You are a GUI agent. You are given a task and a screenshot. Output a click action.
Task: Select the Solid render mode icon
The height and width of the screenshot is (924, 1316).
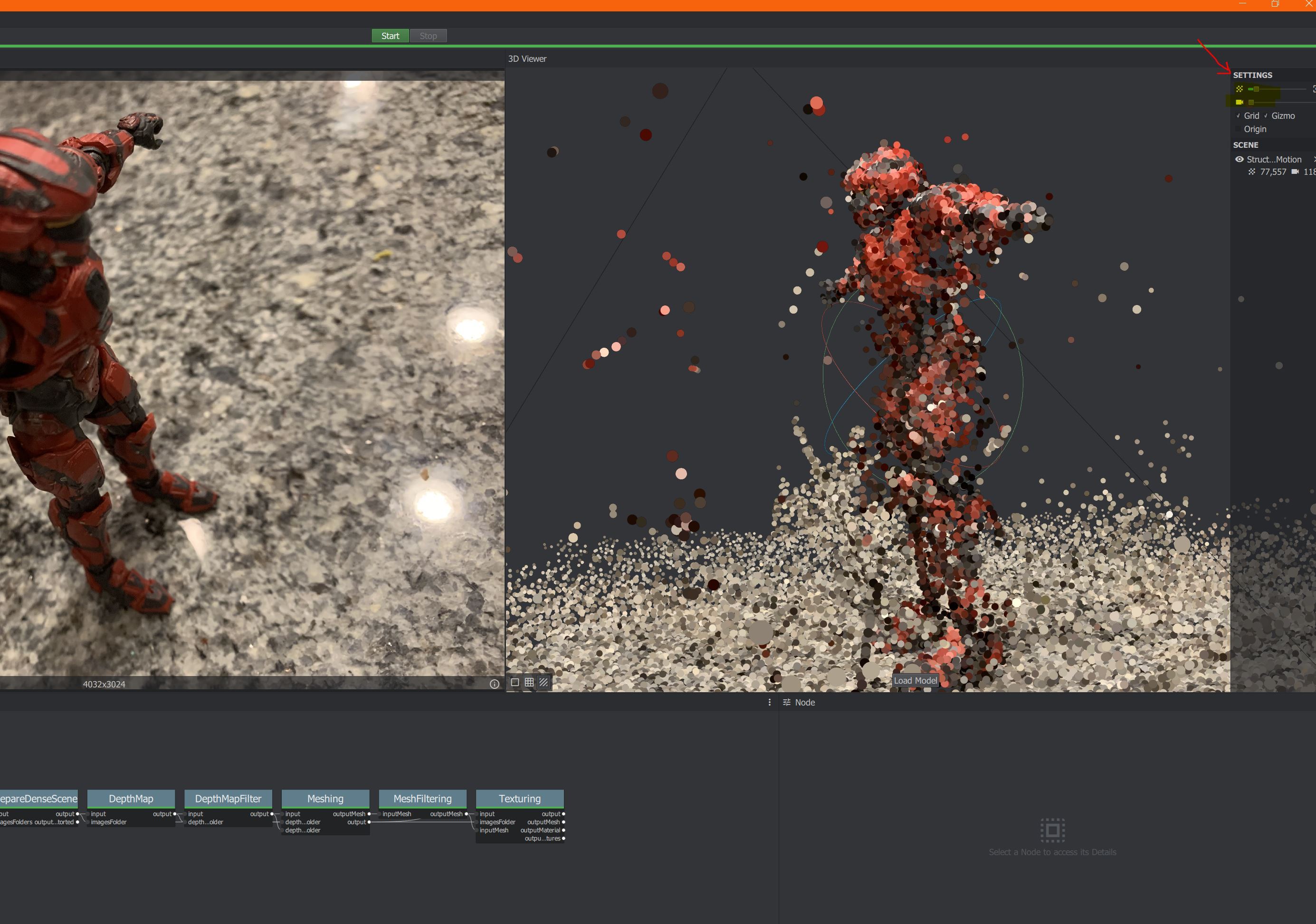tap(515, 682)
